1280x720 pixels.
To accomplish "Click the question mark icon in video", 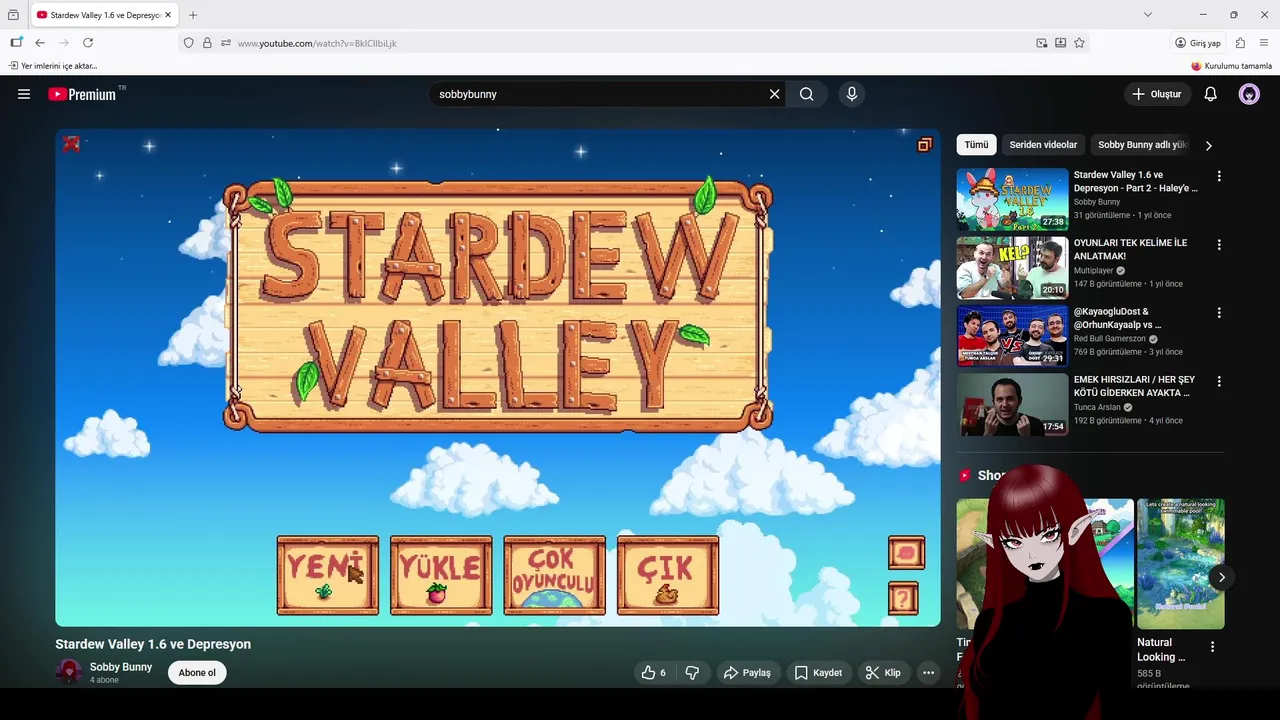I will click(903, 598).
